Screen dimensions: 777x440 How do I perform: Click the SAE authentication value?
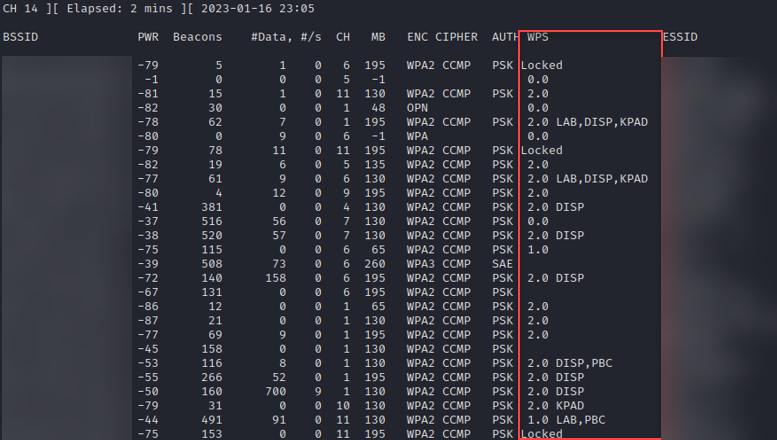pyautogui.click(x=502, y=263)
